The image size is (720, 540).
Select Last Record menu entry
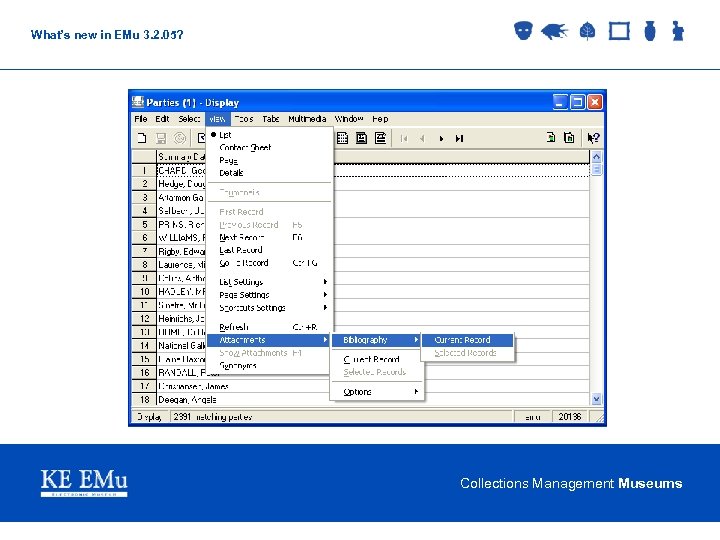[270, 250]
